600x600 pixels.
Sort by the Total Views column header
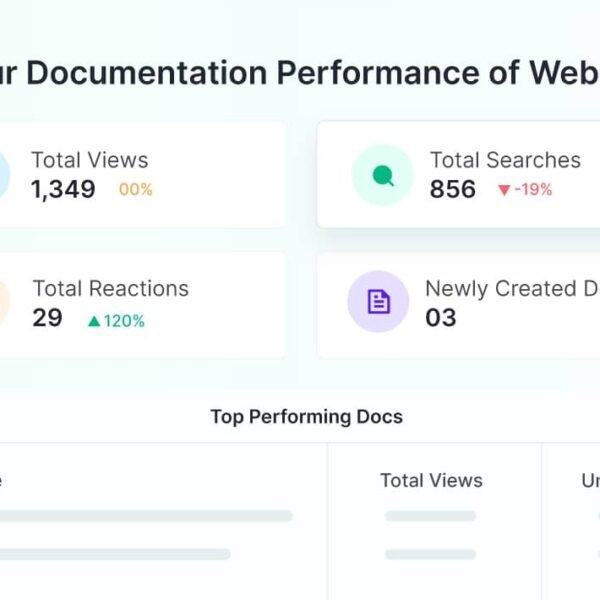tap(431, 481)
